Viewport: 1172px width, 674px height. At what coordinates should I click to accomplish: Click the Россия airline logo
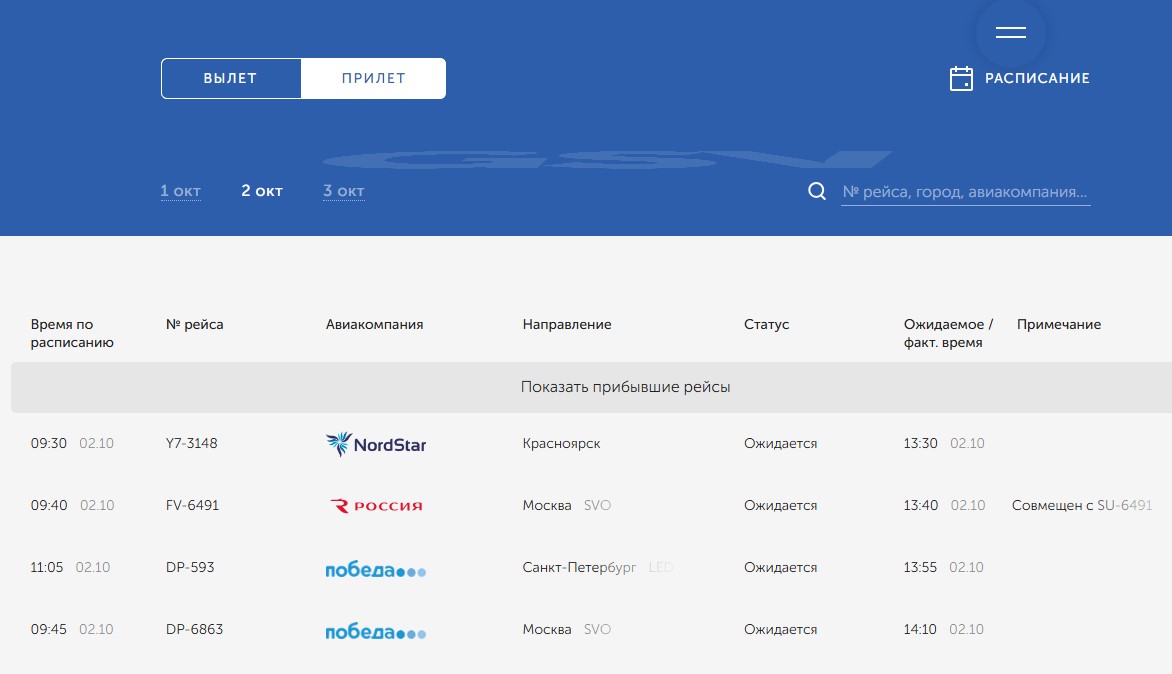[376, 506]
